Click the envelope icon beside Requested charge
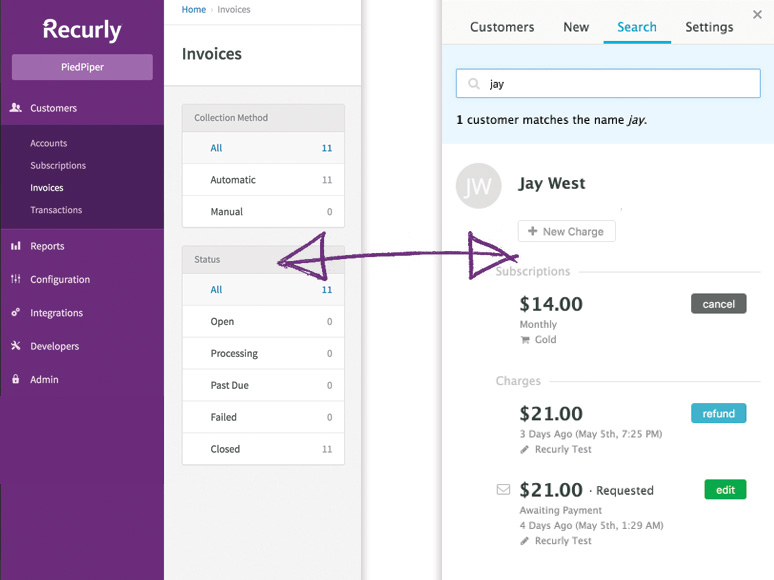Viewport: 774px width, 580px height. click(x=503, y=490)
